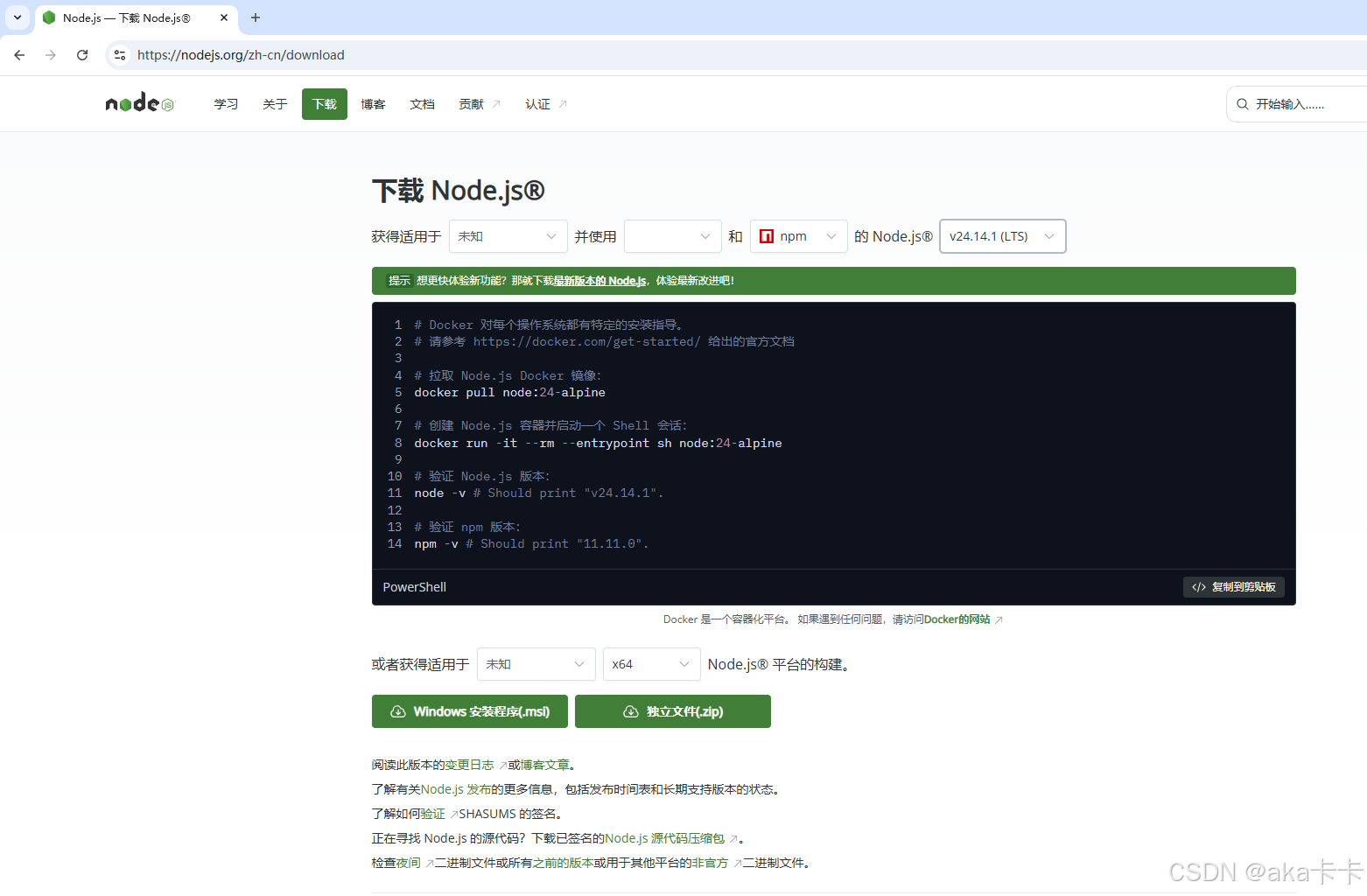Open the 验证 SHASUMS link
The width and height of the screenshot is (1367, 896).
[433, 814]
